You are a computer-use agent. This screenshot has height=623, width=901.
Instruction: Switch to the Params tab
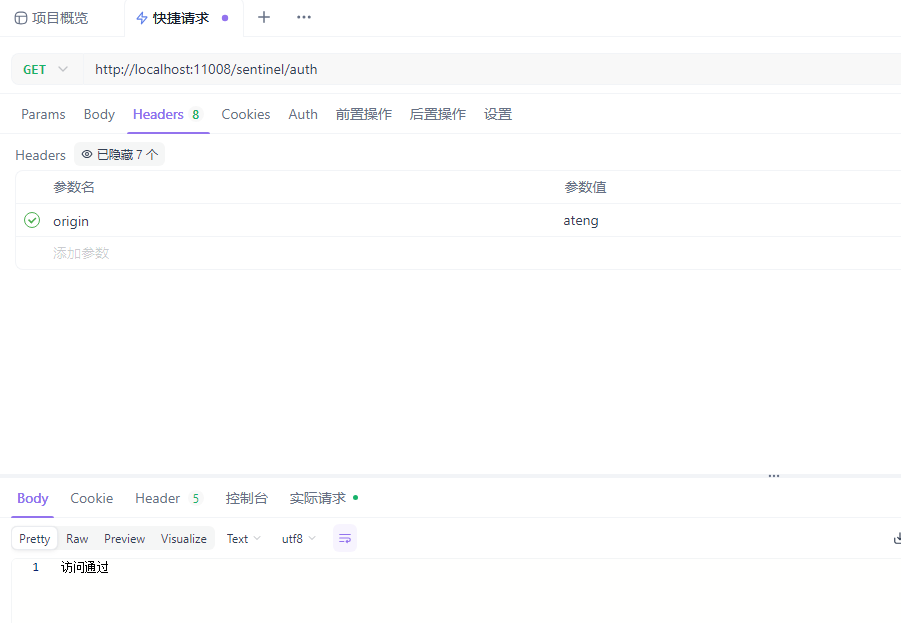[x=43, y=114]
